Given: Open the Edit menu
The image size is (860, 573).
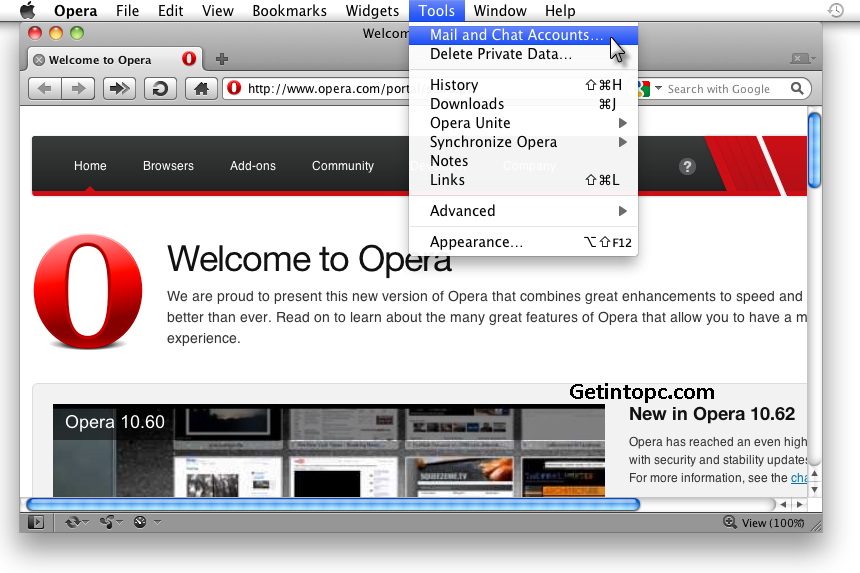Looking at the screenshot, I should click(171, 10).
